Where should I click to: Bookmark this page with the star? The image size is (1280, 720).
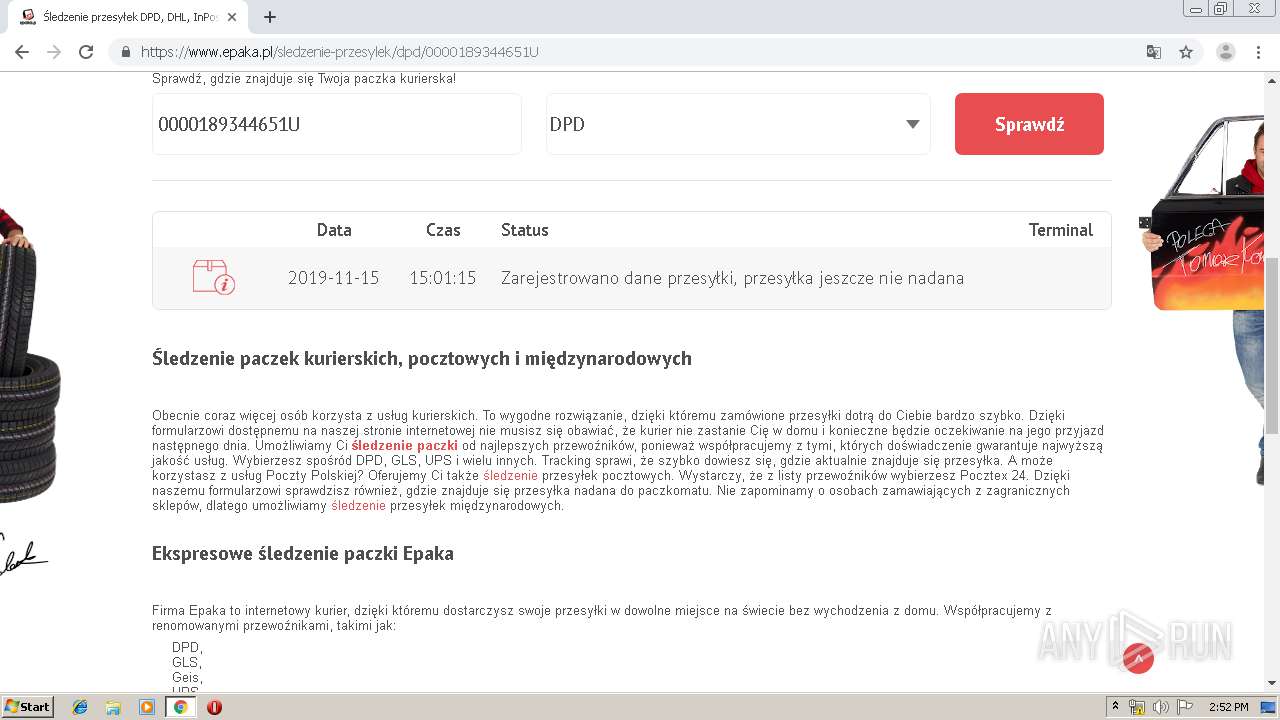coord(1186,52)
